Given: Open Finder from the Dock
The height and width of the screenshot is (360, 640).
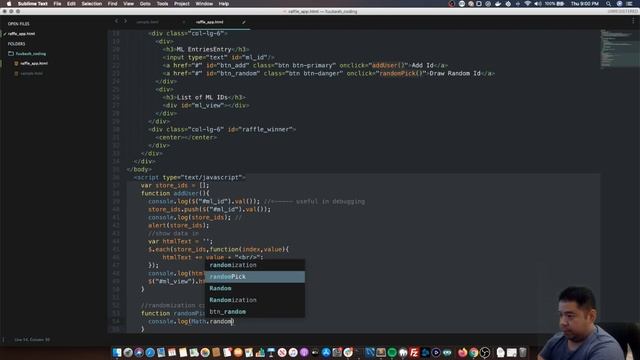Looking at the screenshot, I should (116, 352).
